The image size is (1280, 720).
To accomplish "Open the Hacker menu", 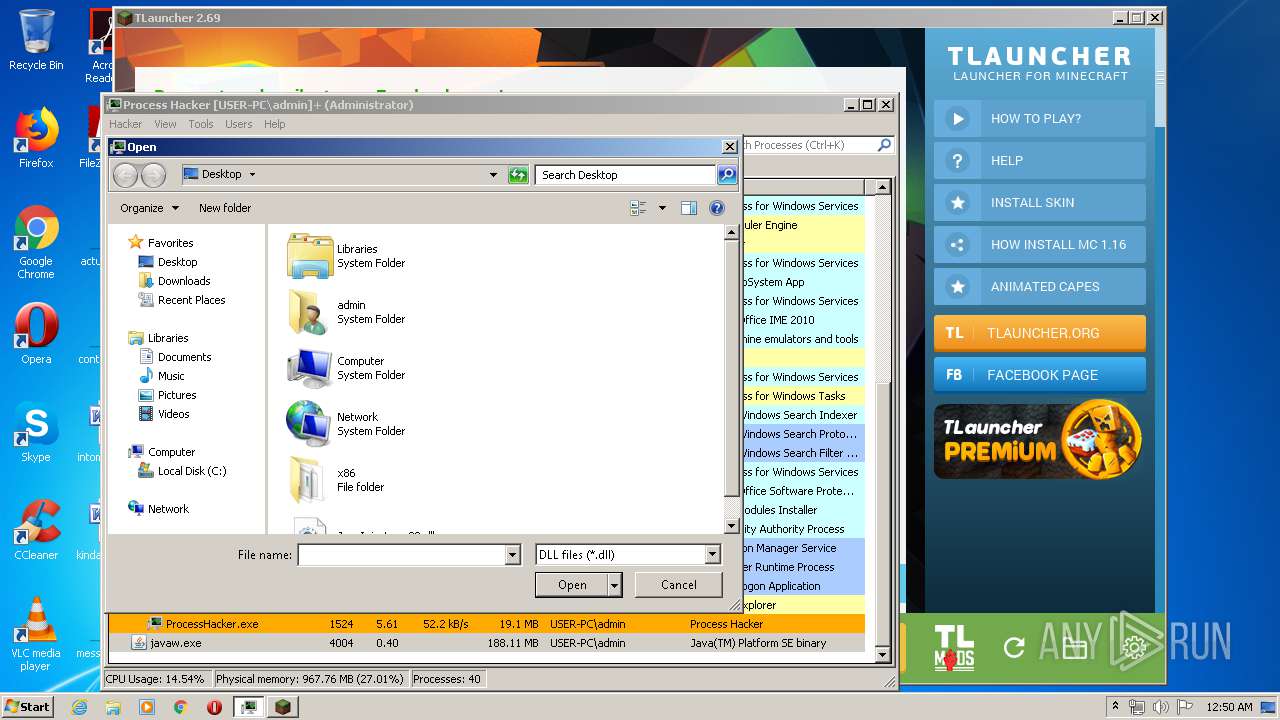I will point(126,124).
